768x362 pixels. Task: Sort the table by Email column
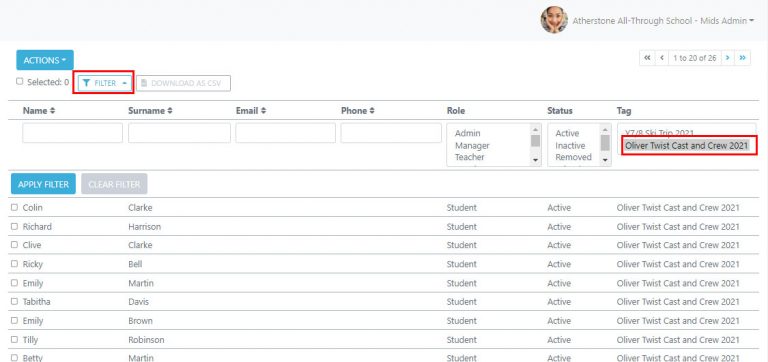click(252, 111)
